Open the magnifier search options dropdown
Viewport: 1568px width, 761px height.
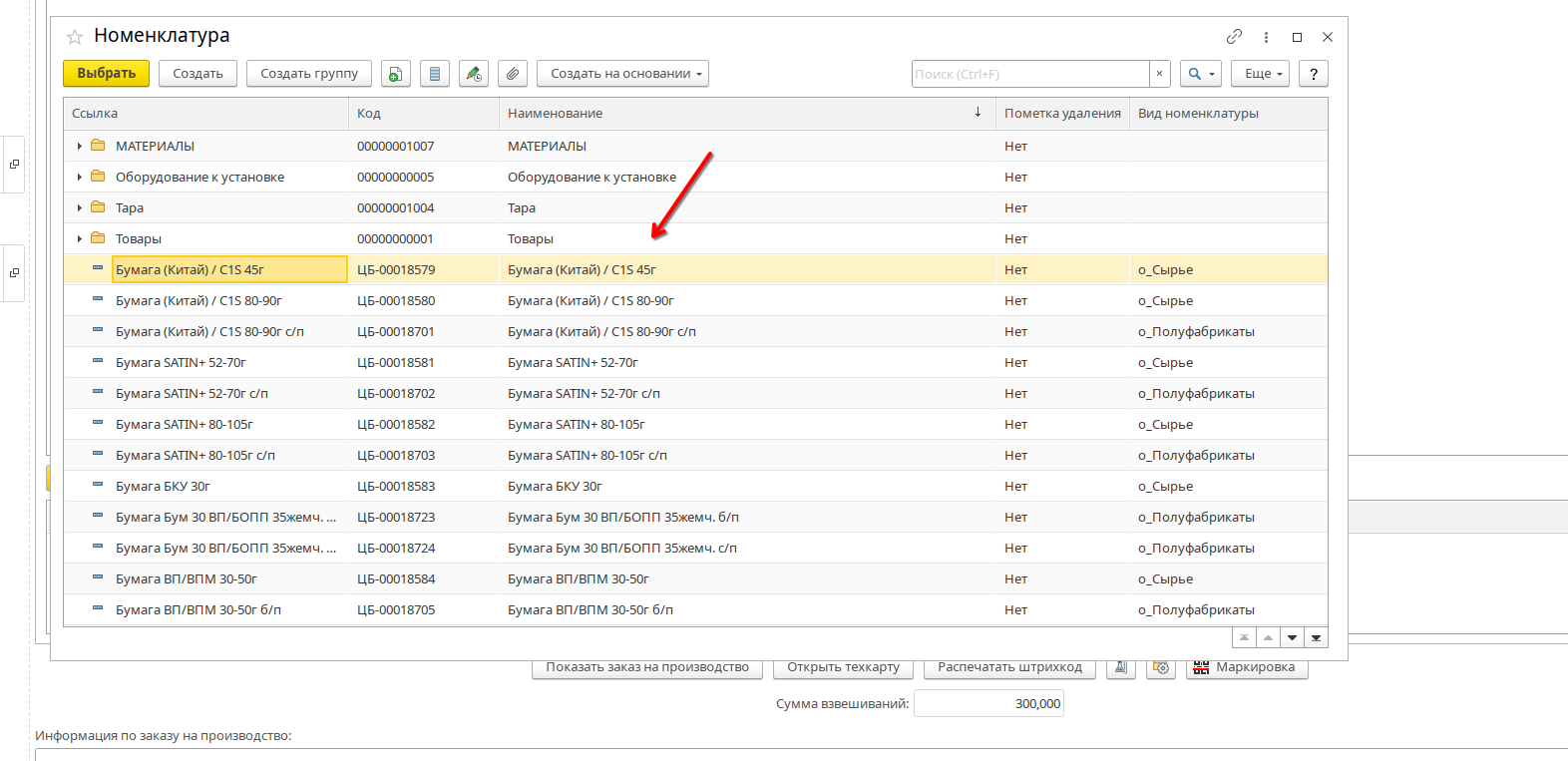(1200, 74)
